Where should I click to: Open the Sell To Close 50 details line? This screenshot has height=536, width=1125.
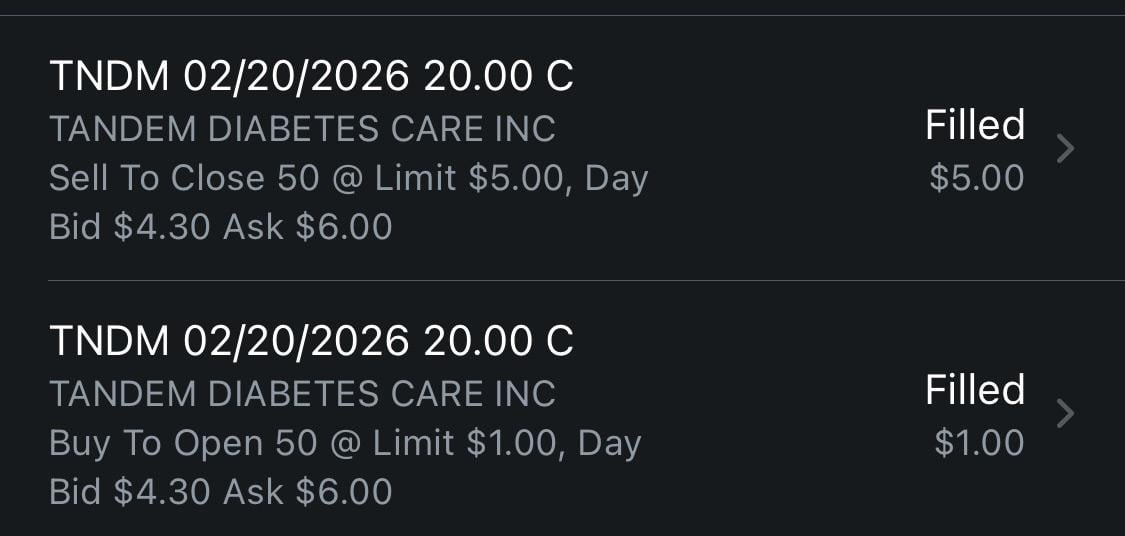[x=348, y=178]
